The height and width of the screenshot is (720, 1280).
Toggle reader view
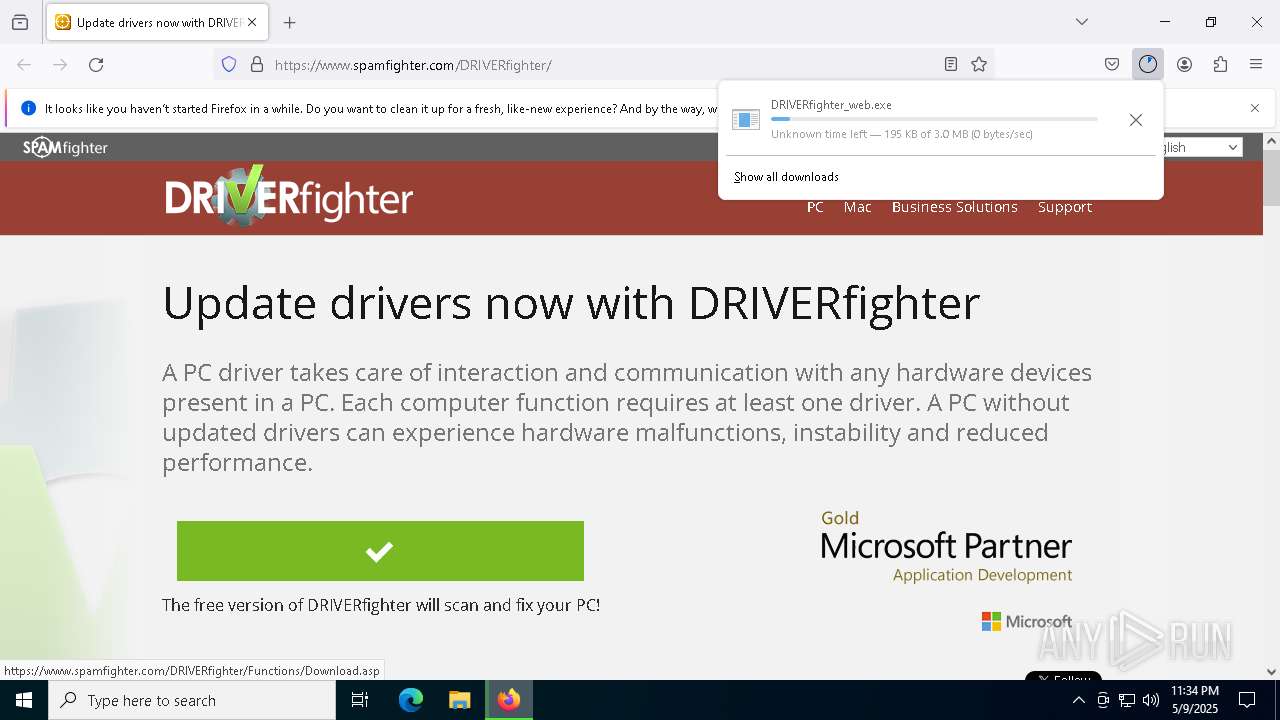[x=951, y=65]
